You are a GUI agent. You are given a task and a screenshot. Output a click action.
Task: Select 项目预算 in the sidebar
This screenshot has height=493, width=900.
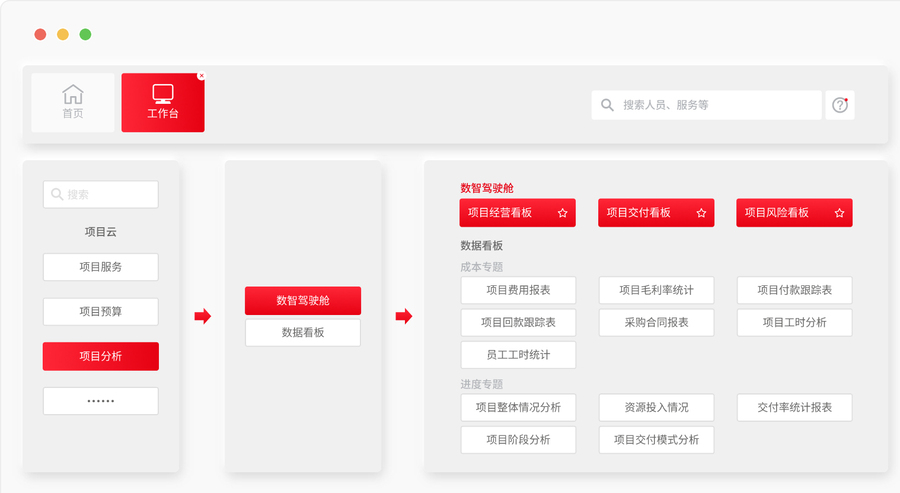100,311
